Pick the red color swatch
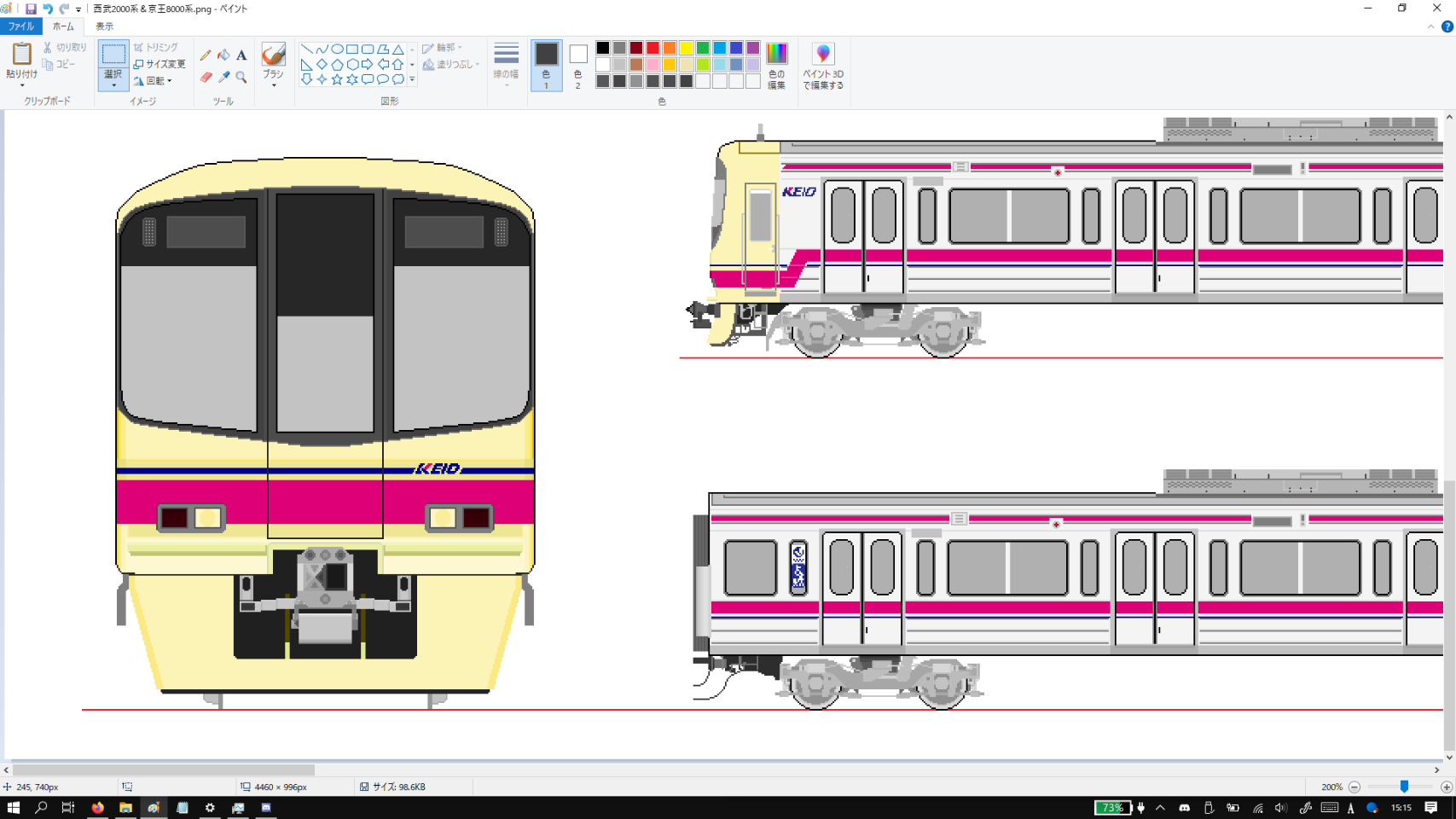This screenshot has height=819, width=1456. [653, 48]
